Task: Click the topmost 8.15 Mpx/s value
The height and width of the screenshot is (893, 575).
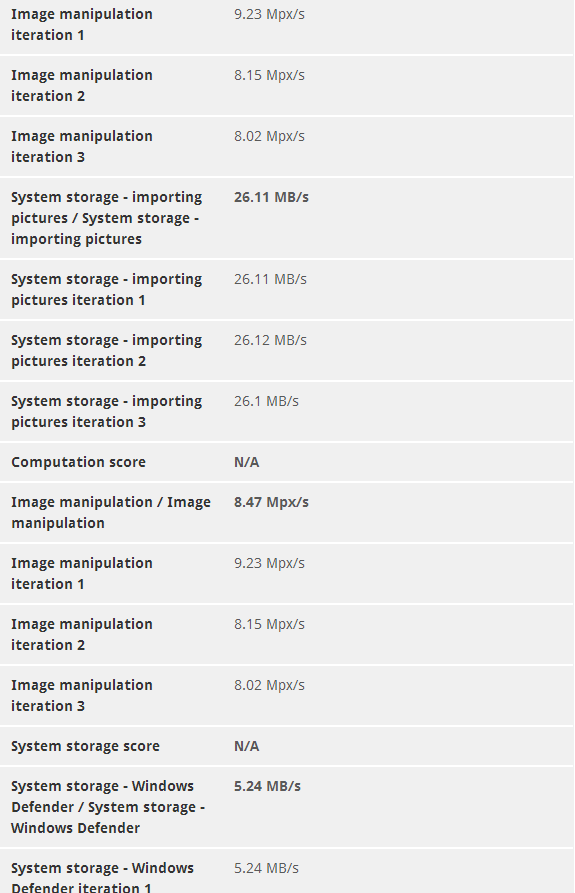Action: [269, 75]
